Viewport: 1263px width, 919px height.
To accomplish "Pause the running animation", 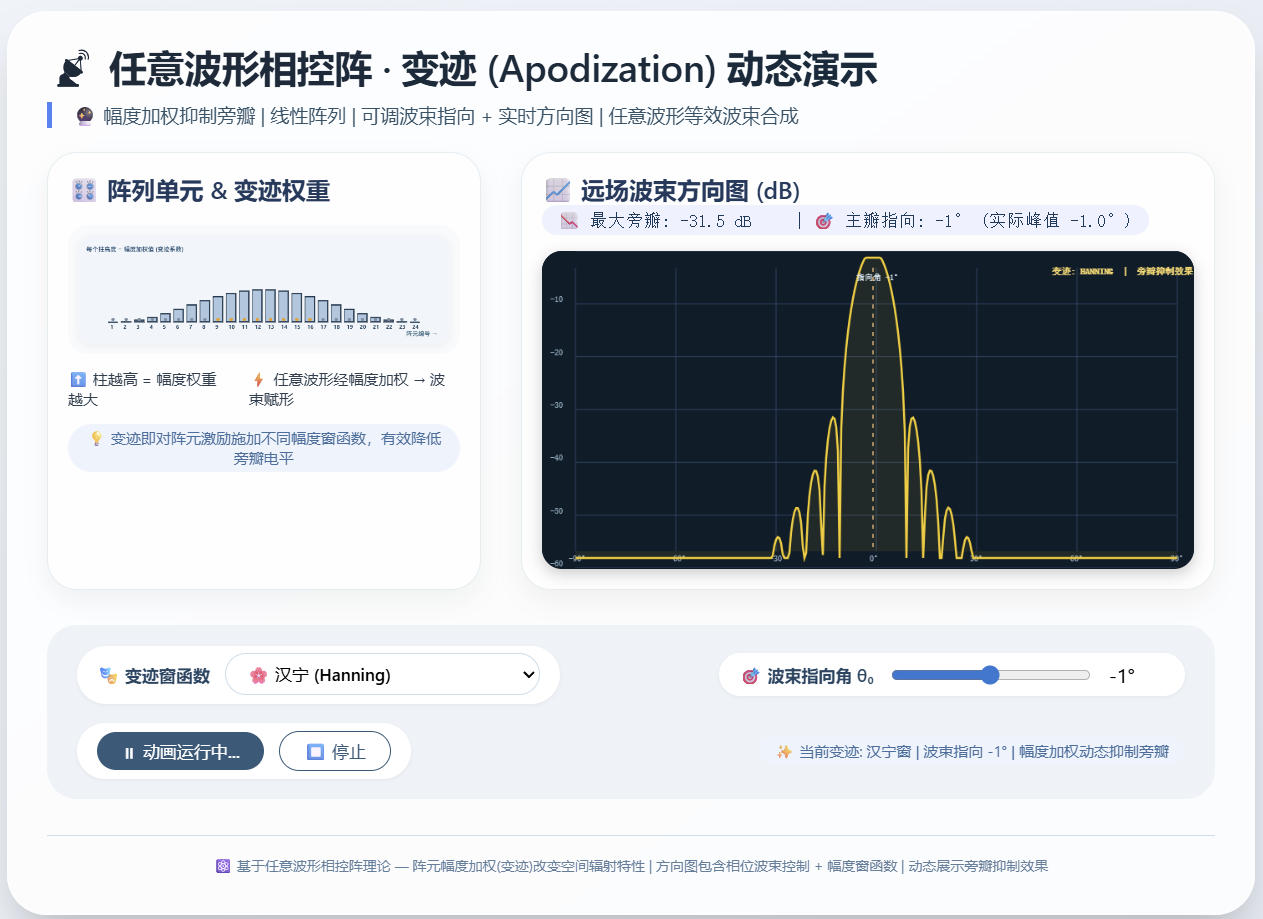I will pyautogui.click(x=181, y=752).
